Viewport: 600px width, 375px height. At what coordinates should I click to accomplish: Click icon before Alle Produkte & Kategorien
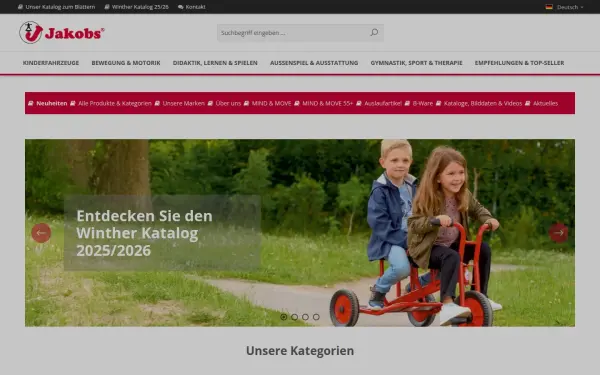[x=73, y=103]
